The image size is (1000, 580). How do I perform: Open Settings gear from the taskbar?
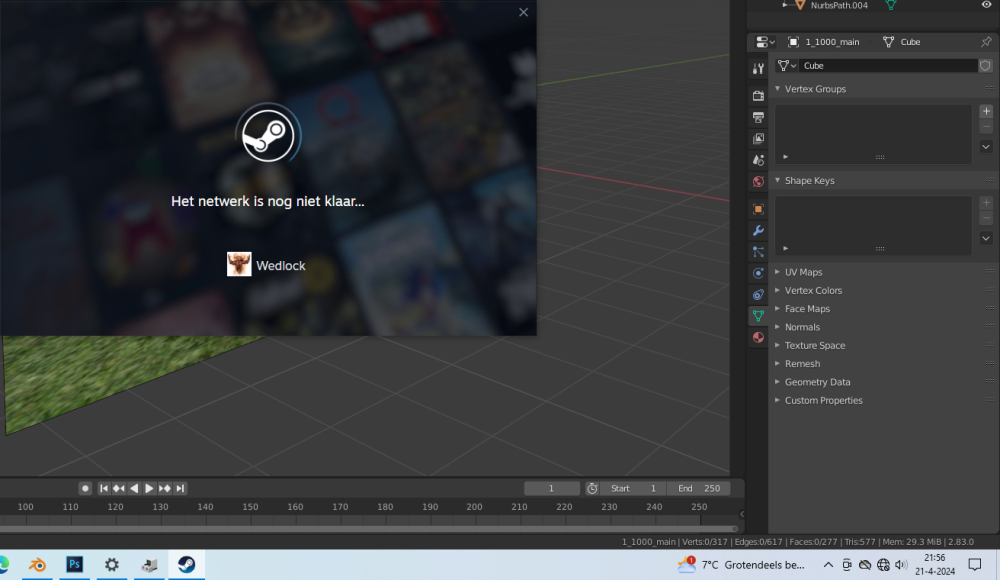tap(112, 565)
